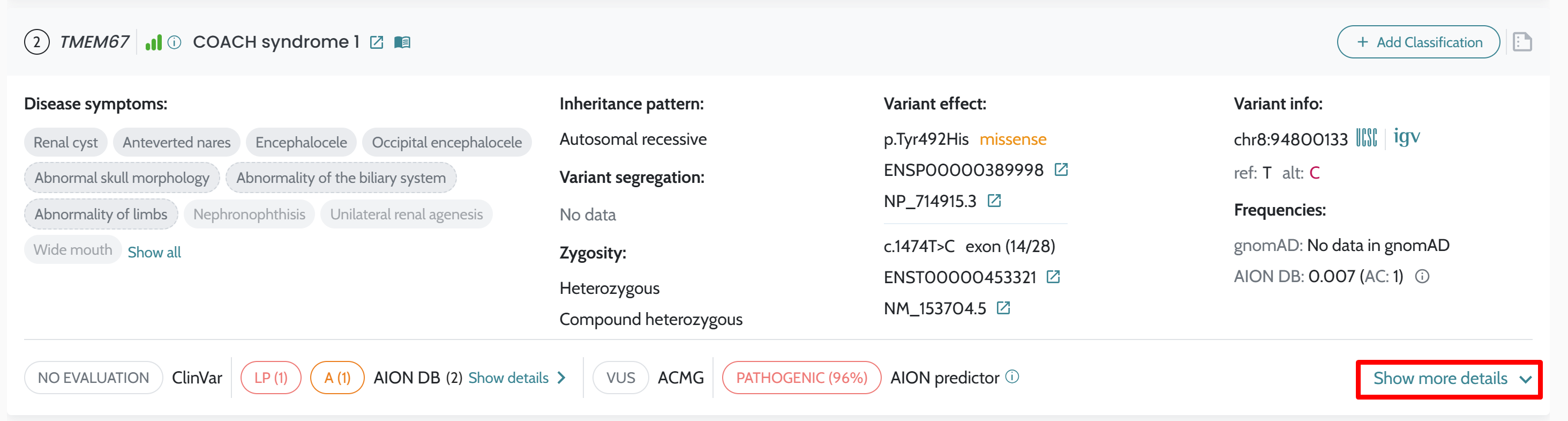This screenshot has width=1568, height=421.
Task: Click AION predictor info icon
Action: pos(1011,376)
